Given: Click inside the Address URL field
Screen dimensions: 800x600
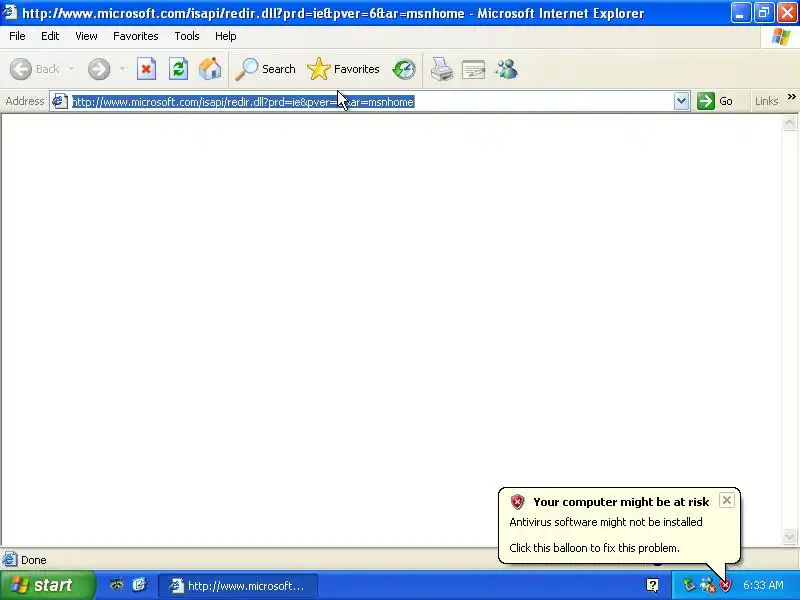Looking at the screenshot, I should tap(372, 102).
